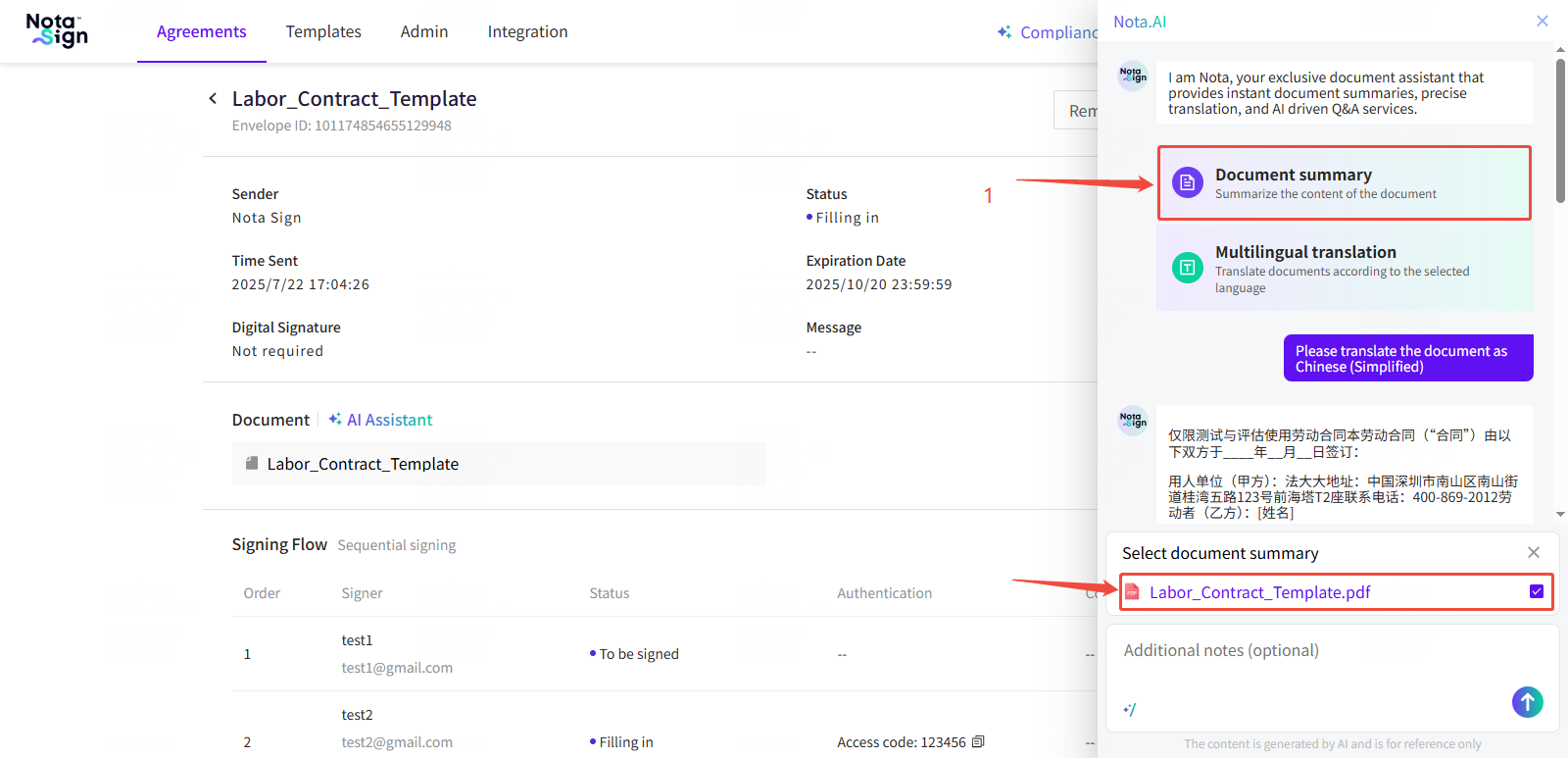Viewport: 1568px width, 758px height.
Task: Open the Admin tab
Action: (x=424, y=31)
